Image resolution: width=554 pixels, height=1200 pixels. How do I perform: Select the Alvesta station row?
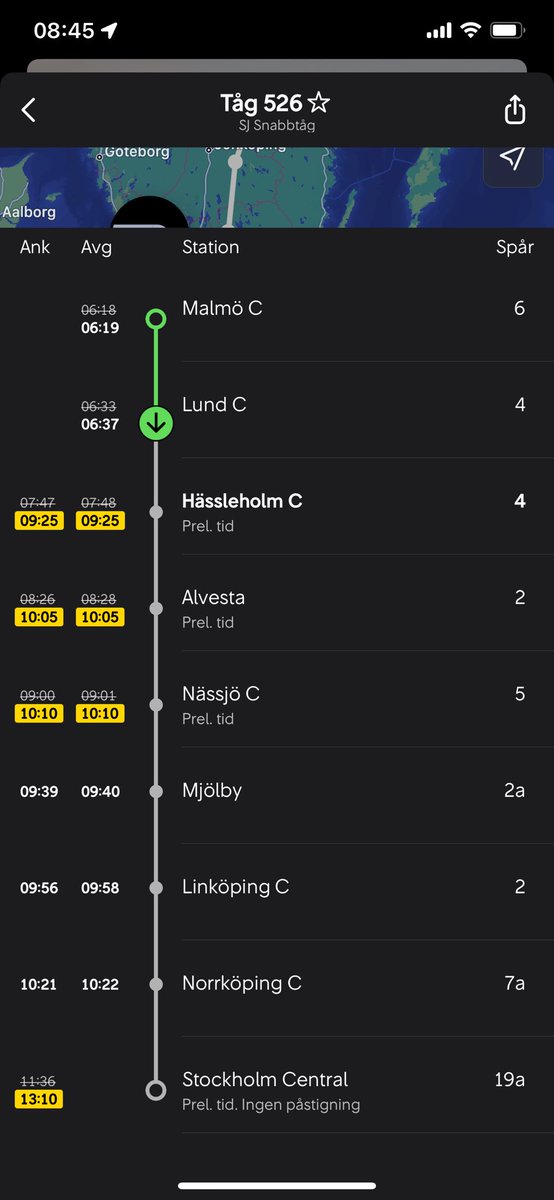tap(277, 603)
